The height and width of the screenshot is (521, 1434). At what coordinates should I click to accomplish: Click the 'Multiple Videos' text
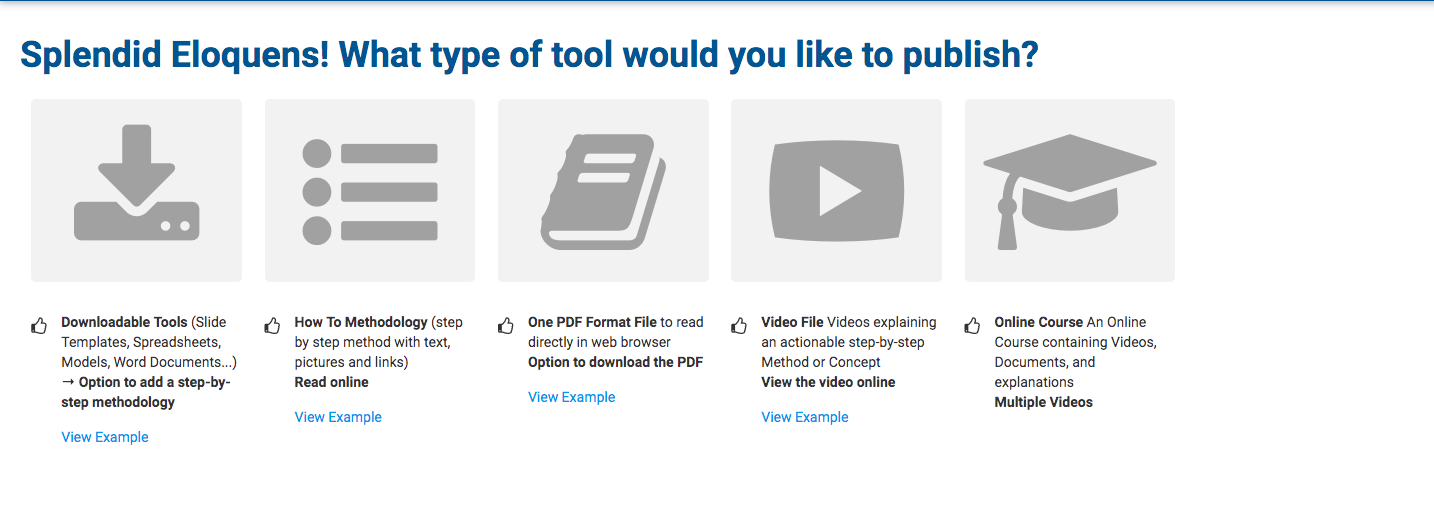coord(1043,402)
